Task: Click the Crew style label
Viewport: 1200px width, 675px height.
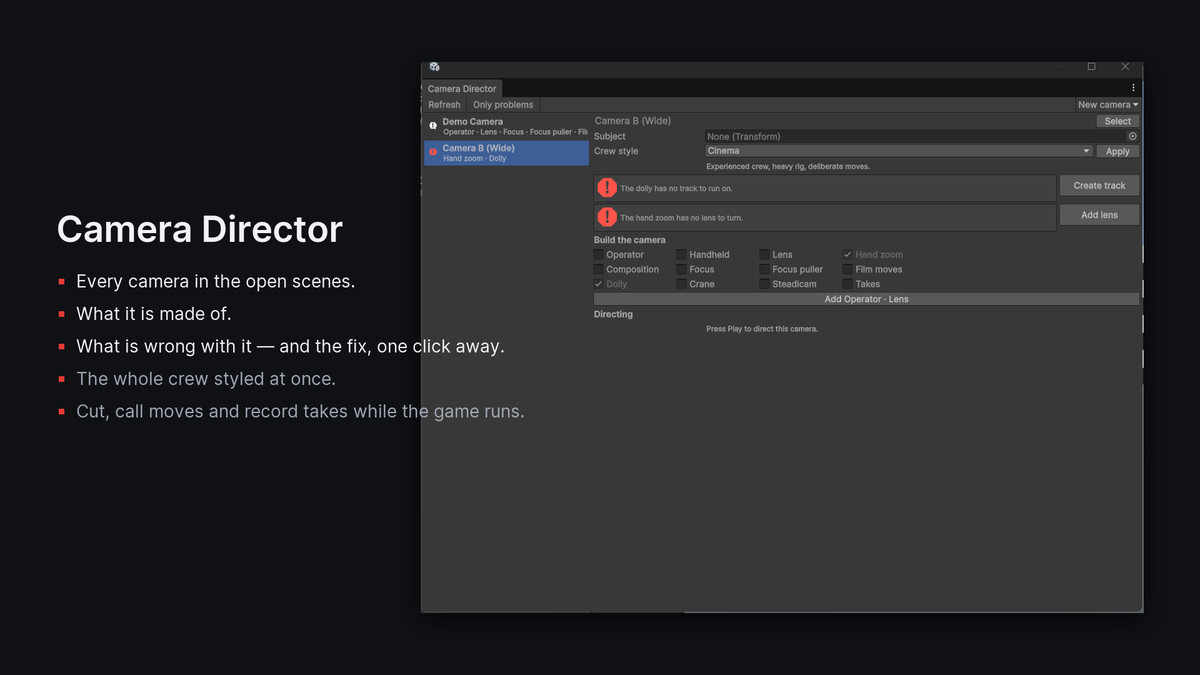Action: point(616,151)
